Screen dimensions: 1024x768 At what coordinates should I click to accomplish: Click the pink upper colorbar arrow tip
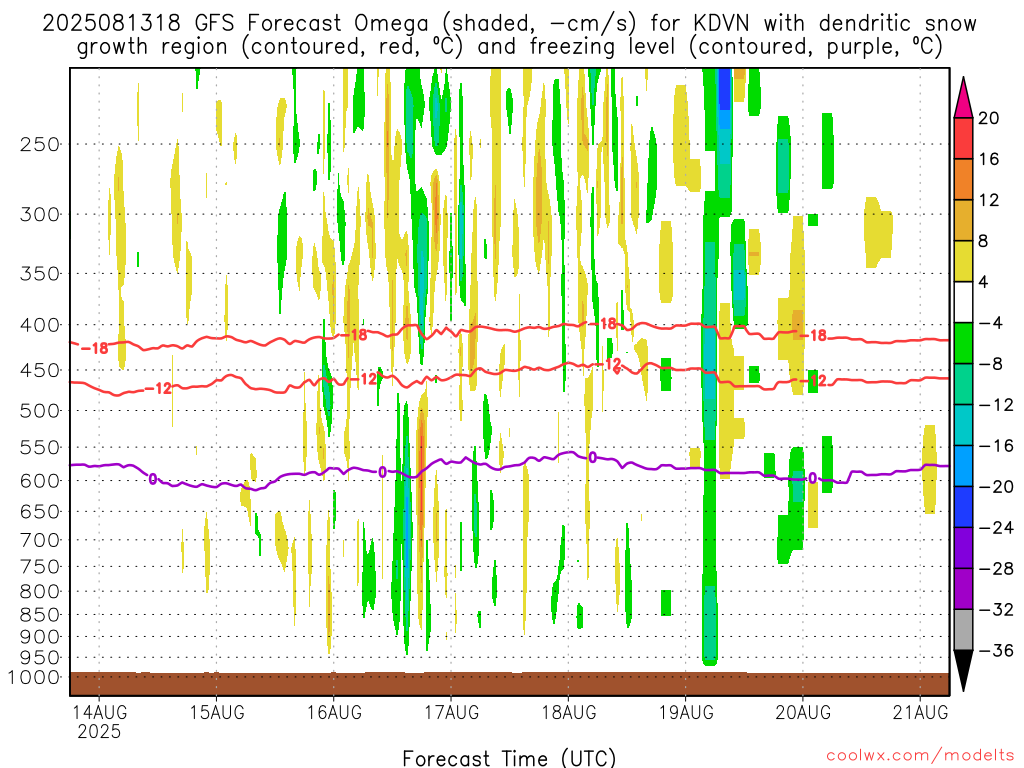pos(963,98)
